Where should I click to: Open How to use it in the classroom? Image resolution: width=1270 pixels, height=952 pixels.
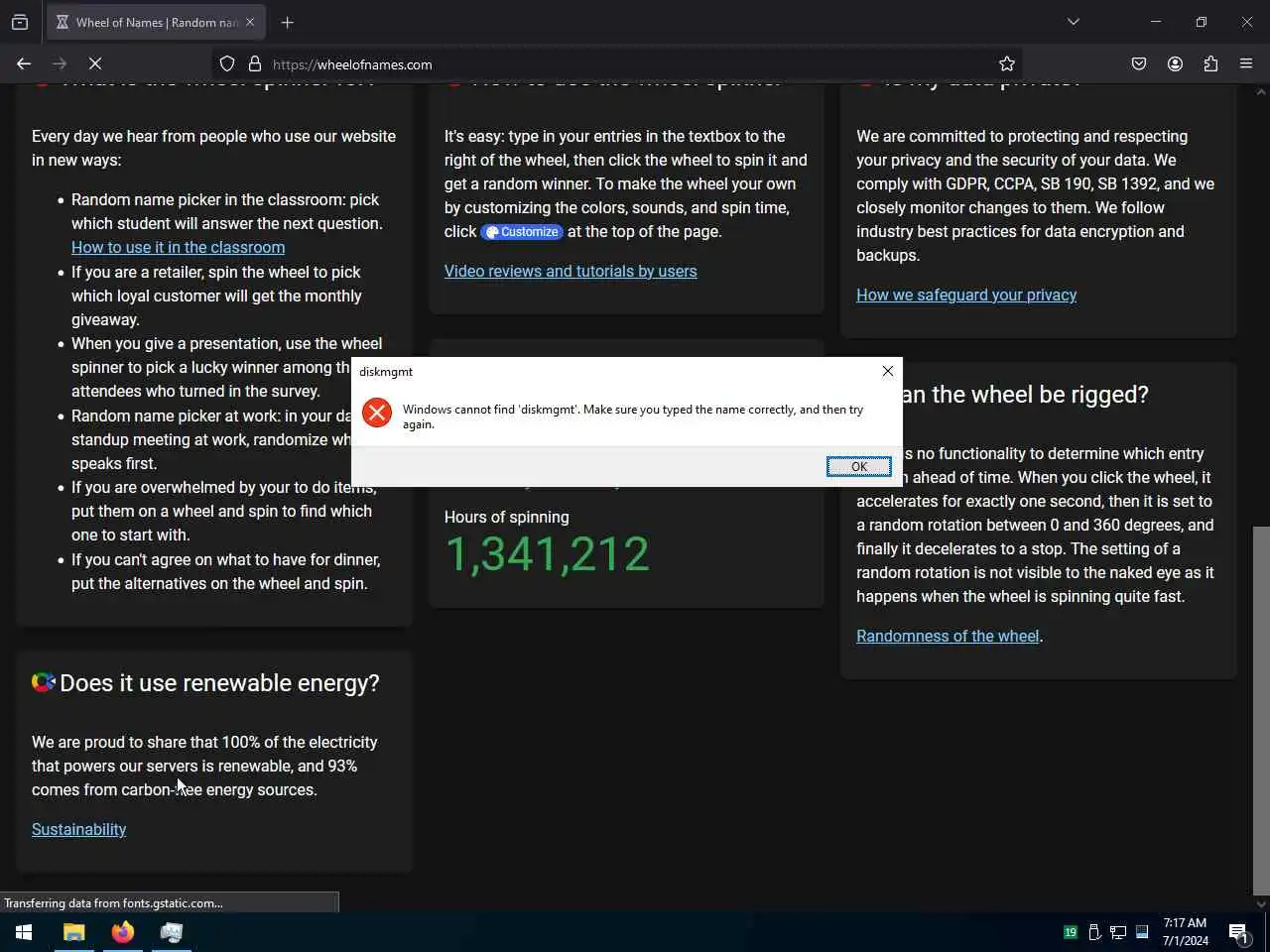(178, 247)
